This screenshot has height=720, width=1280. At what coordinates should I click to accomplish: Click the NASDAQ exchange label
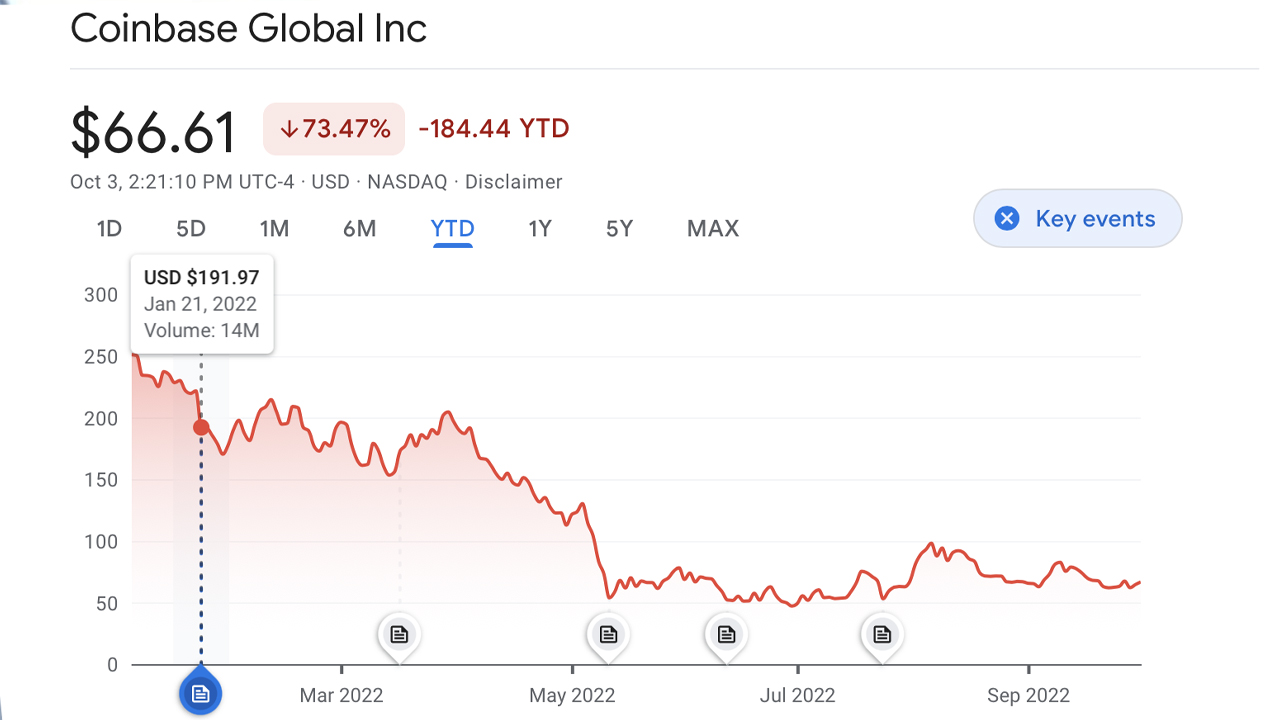(407, 182)
